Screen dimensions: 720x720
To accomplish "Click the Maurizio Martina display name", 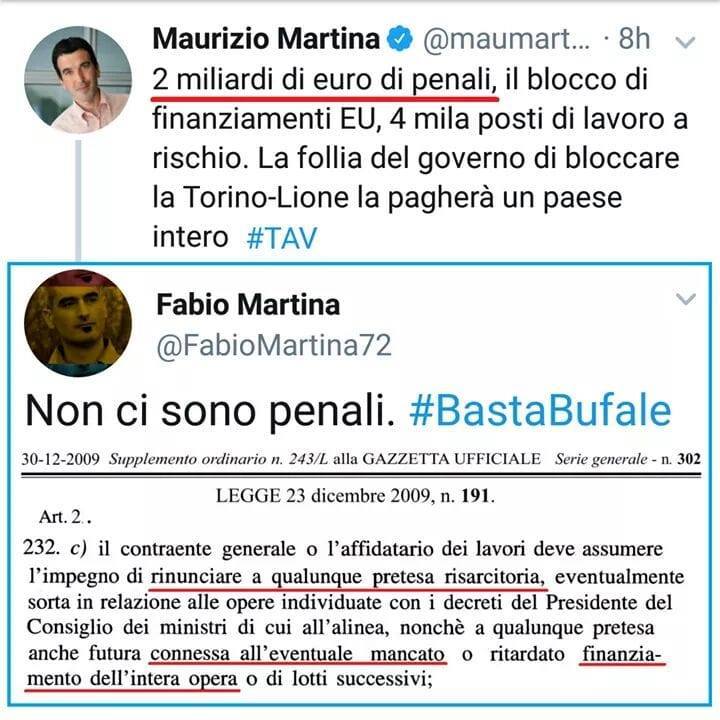I will coord(266,39).
